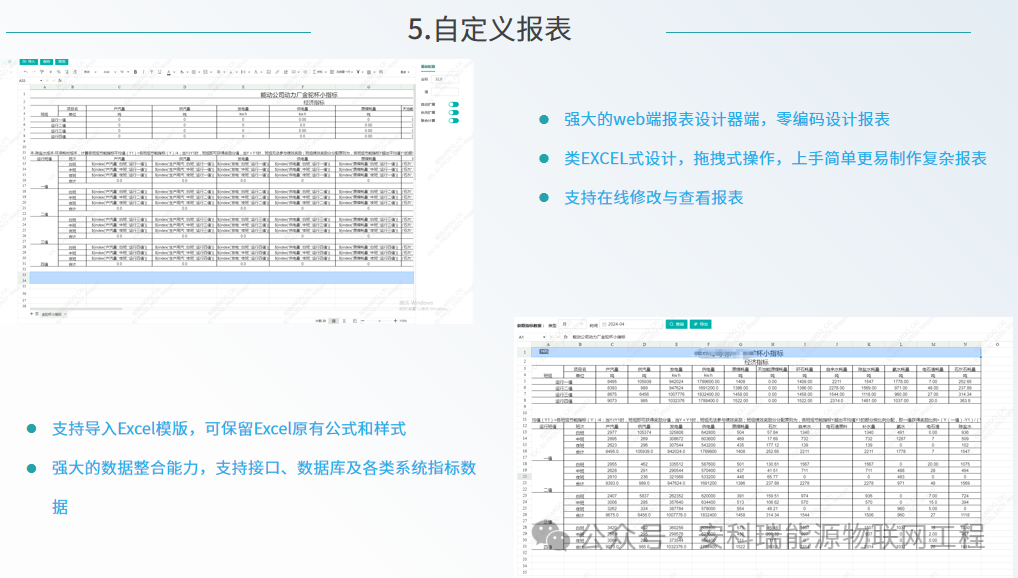This screenshot has height=578, width=1018.
Task: Click the merge cells icon
Action: click(x=205, y=72)
